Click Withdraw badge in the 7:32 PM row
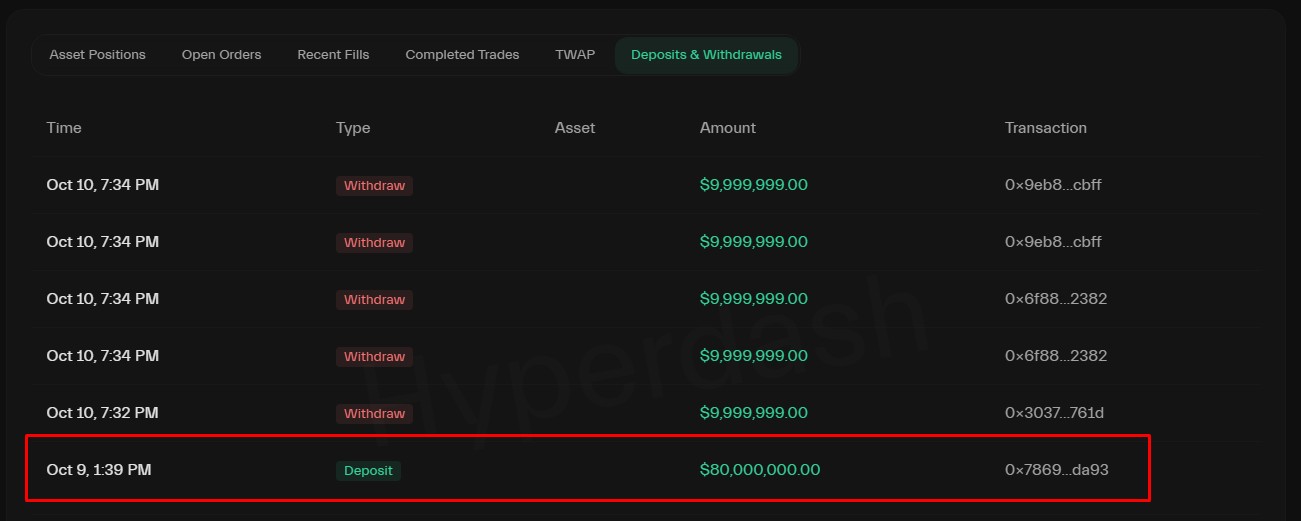The height and width of the screenshot is (521, 1301). coord(374,414)
